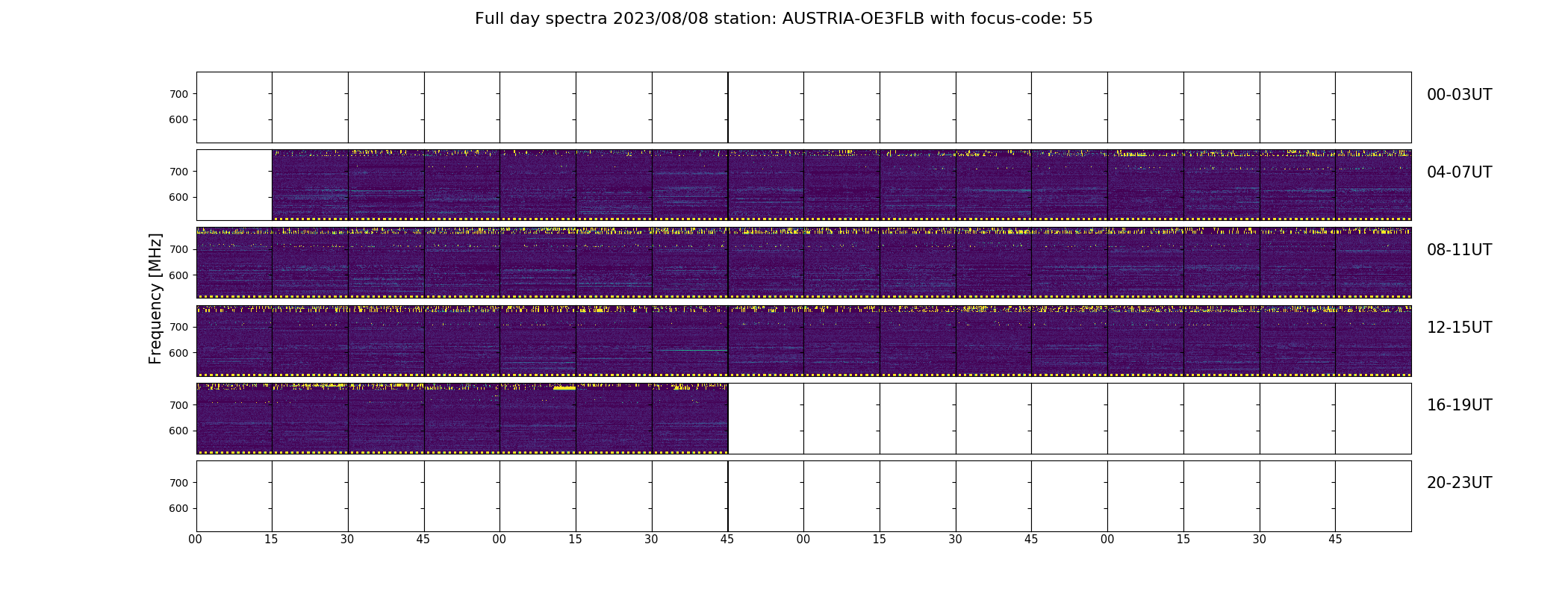The width and height of the screenshot is (1568, 597).
Task: Click the rightmost 45 time tick label
Action: pyautogui.click(x=1335, y=540)
